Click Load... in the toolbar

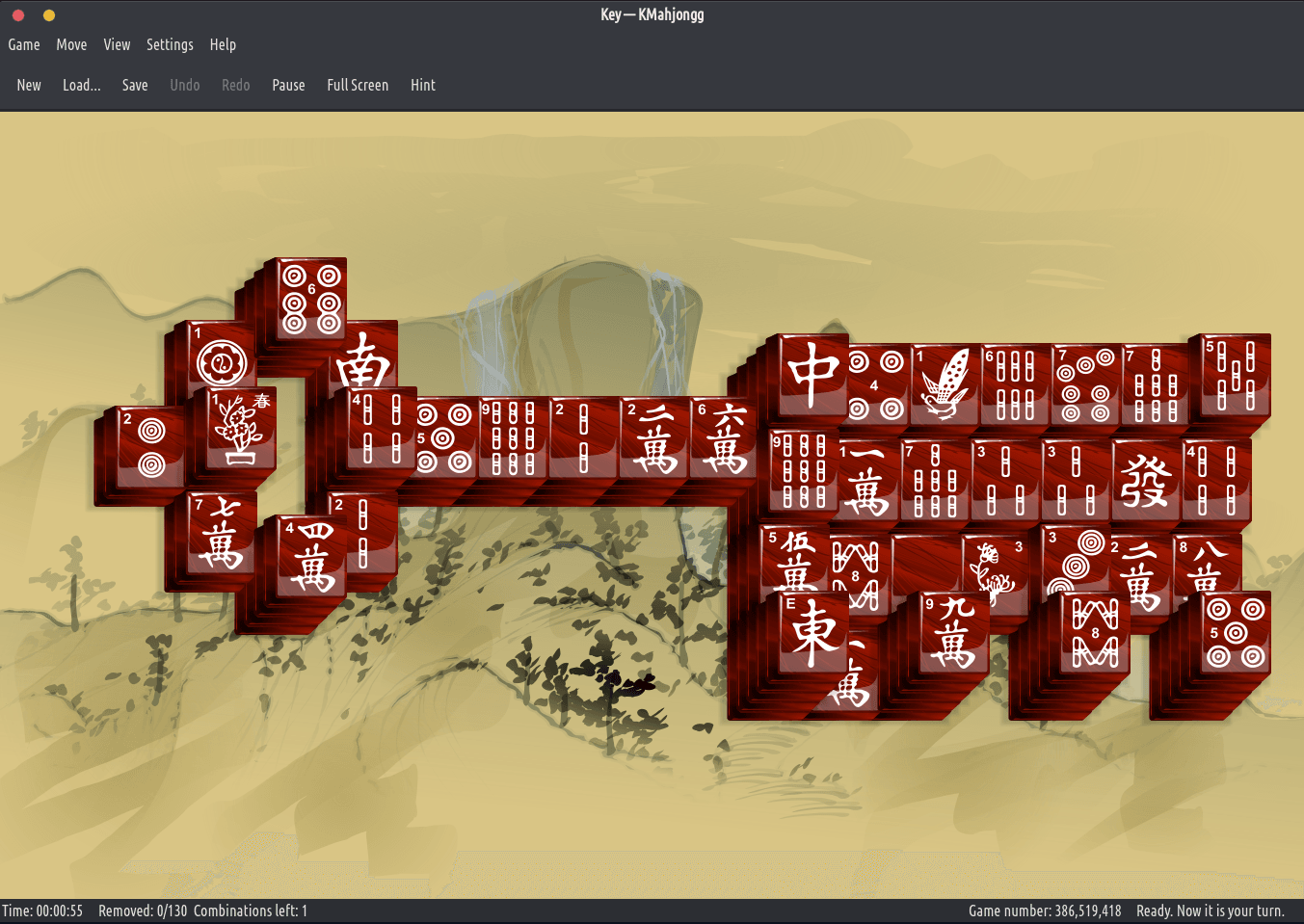(x=82, y=85)
